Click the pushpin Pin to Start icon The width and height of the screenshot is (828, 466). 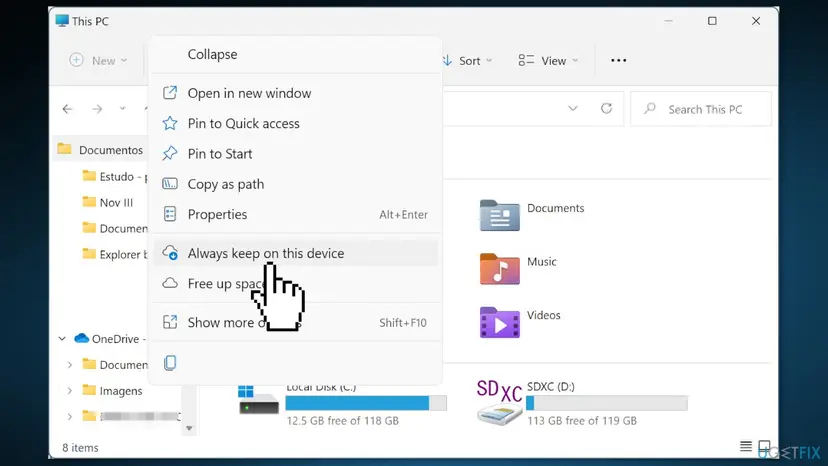point(170,154)
